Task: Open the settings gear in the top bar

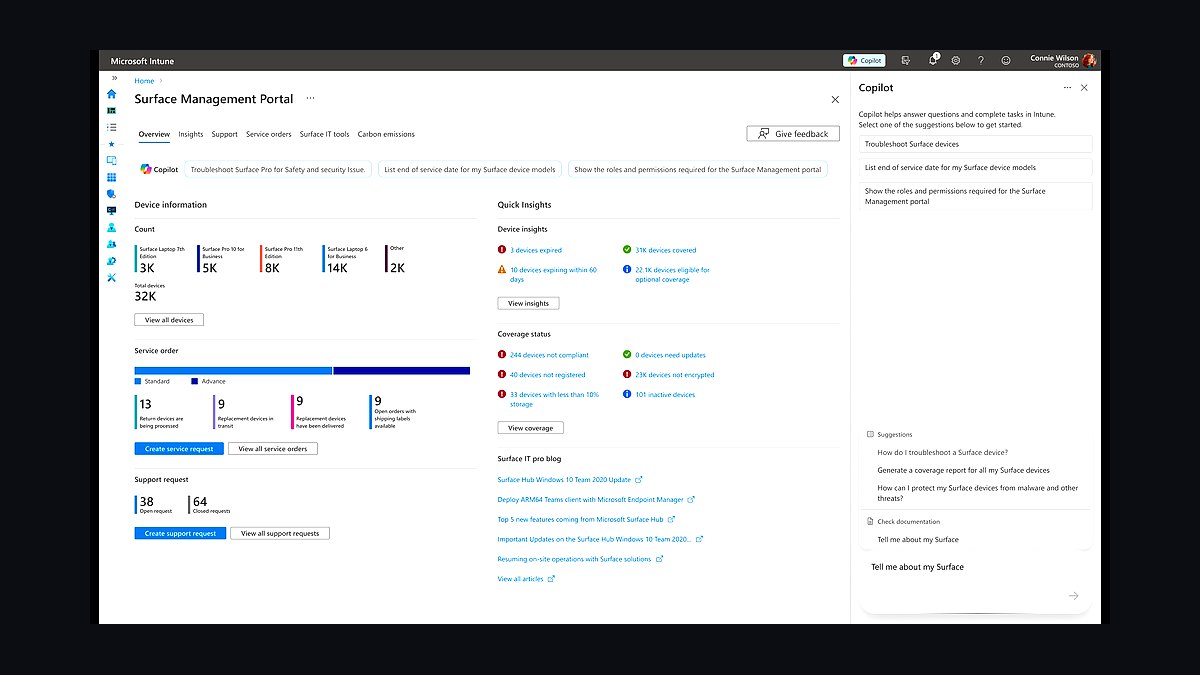Action: coord(956,60)
